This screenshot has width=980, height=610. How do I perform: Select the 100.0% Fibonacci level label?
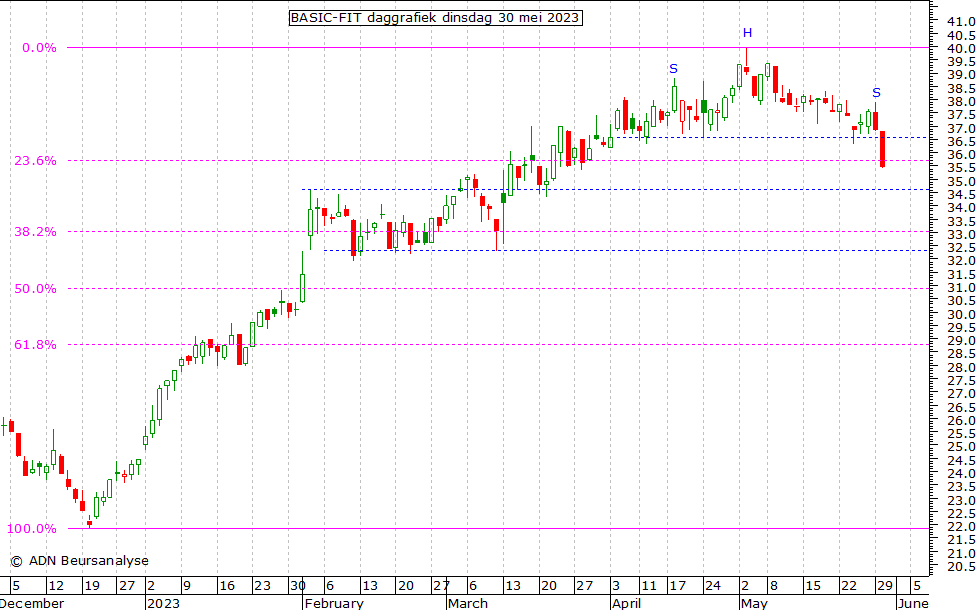(31, 529)
